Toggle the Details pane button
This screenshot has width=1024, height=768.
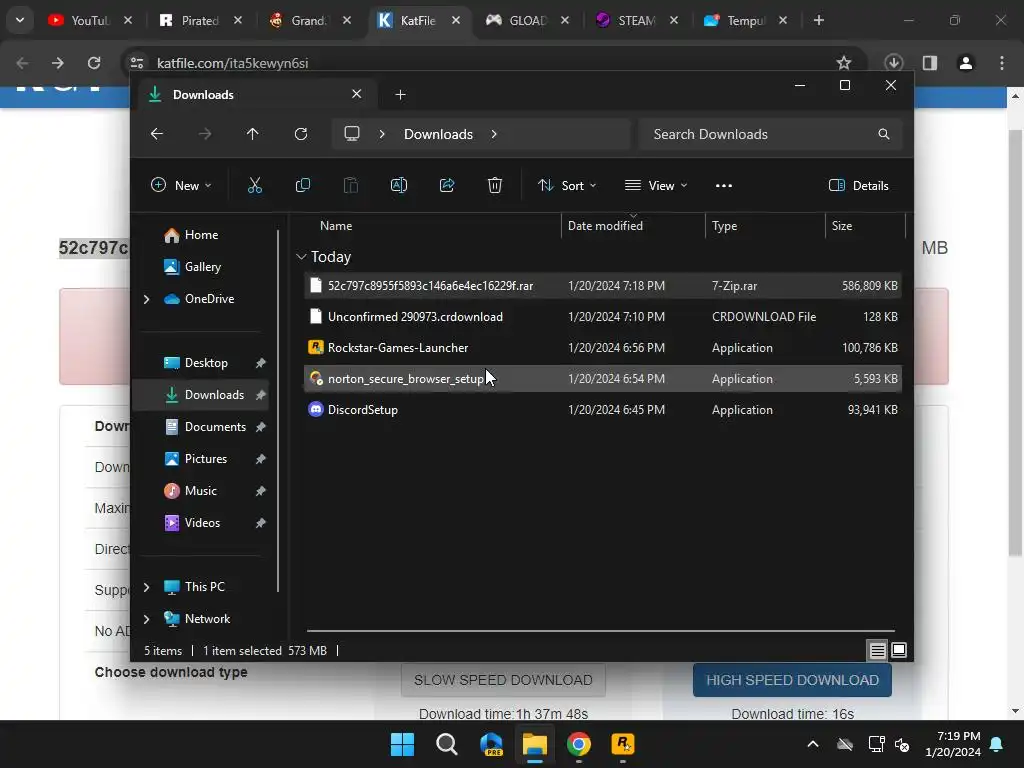click(858, 185)
